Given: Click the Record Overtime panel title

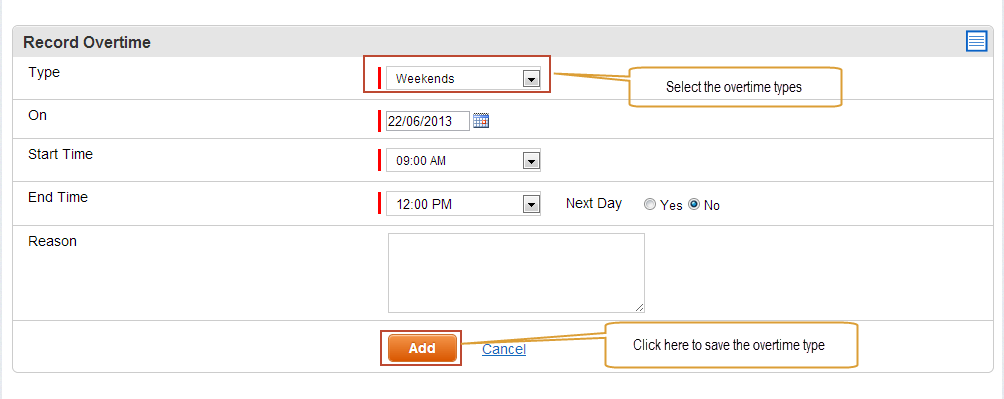Looking at the screenshot, I should [87, 43].
